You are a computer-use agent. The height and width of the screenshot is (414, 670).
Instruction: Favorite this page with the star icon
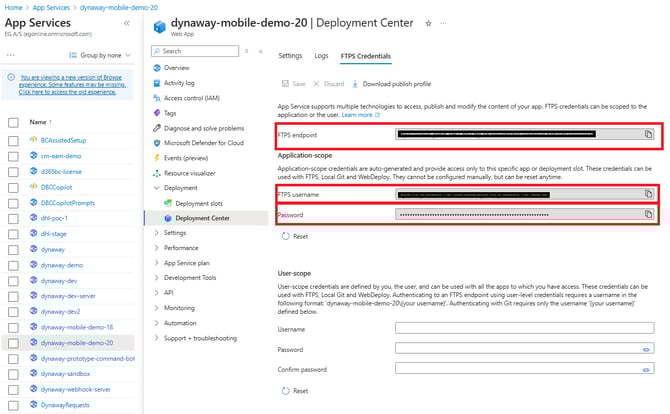[x=429, y=22]
